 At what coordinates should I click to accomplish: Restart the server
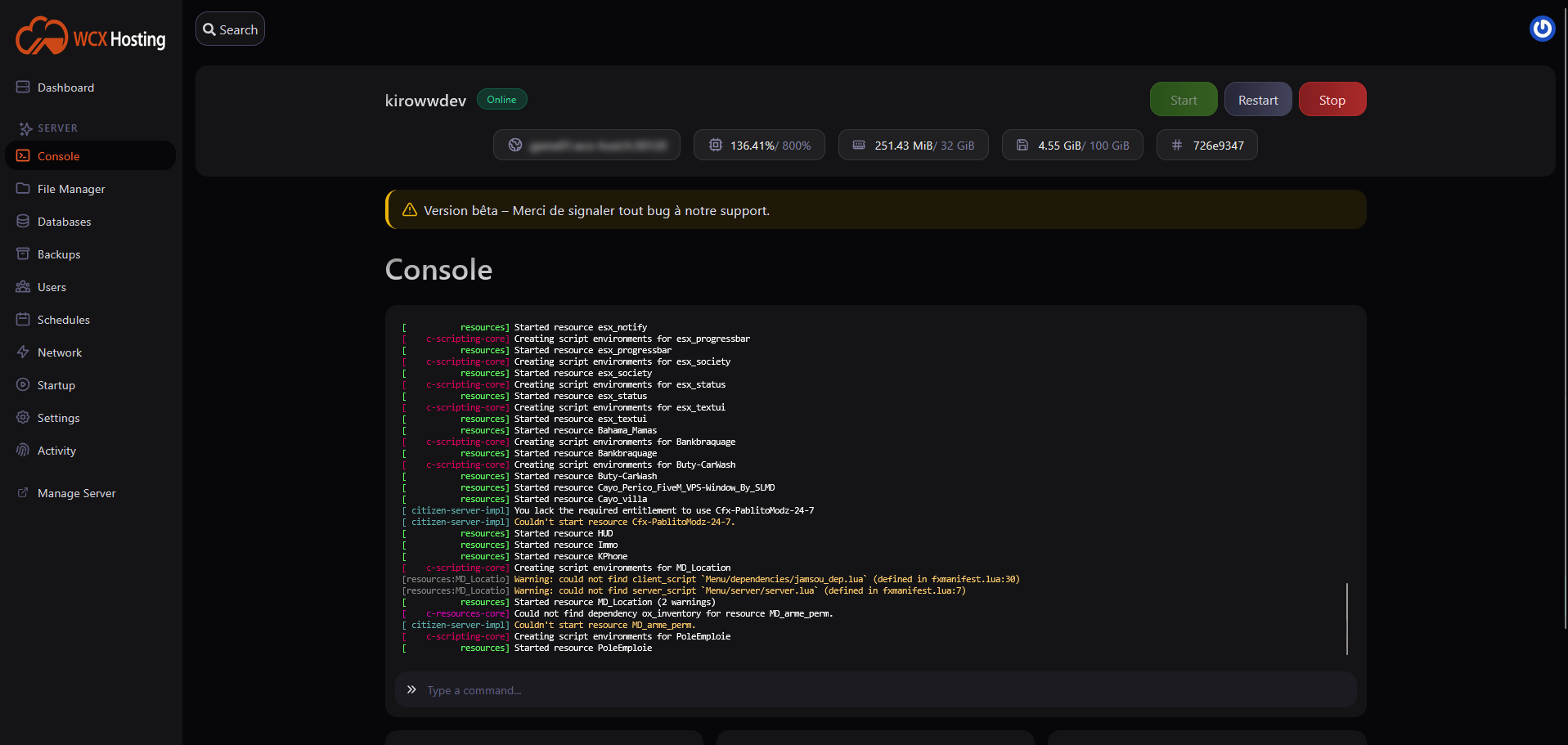pos(1258,100)
